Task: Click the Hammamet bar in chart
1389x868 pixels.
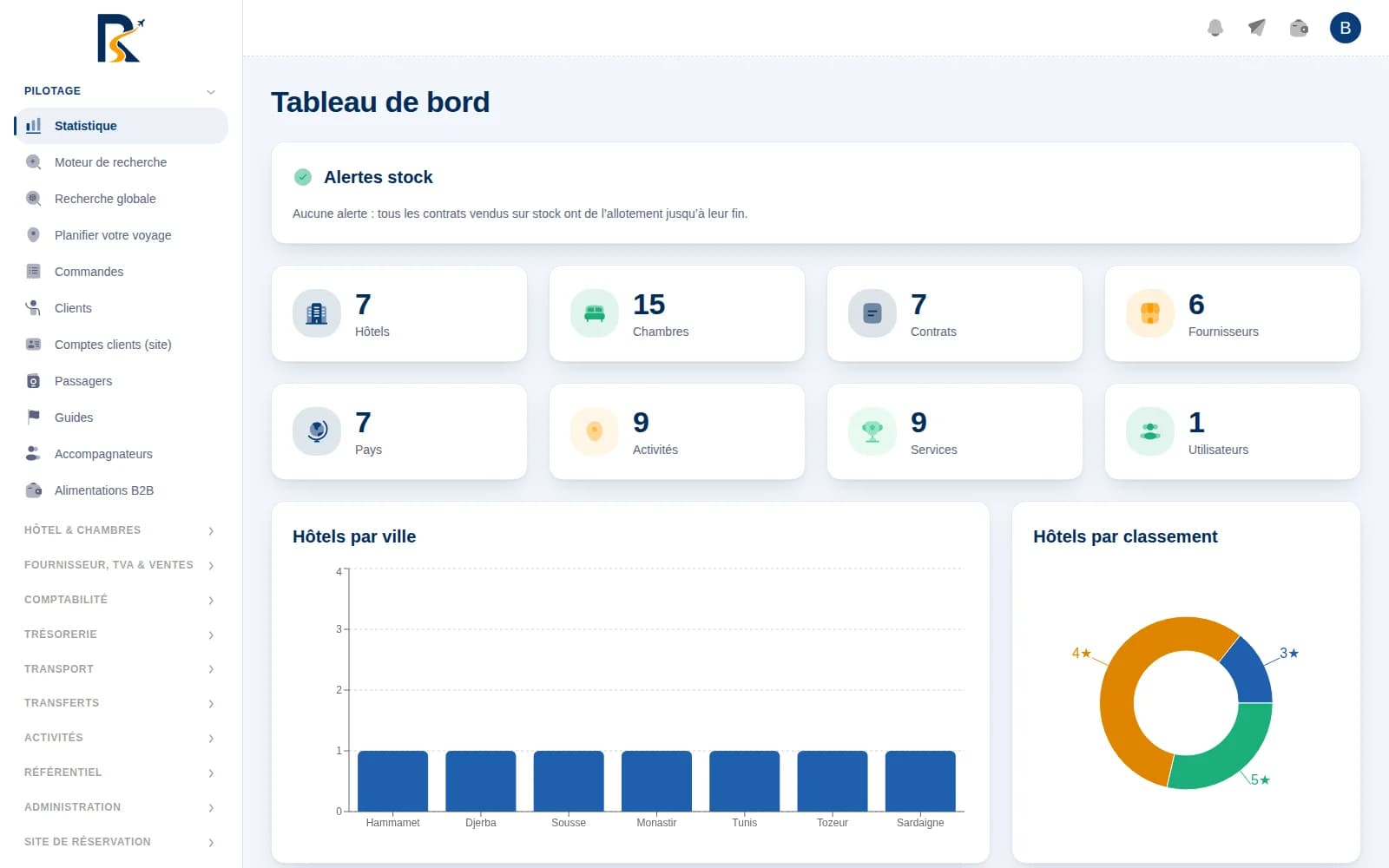Action: 392,781
